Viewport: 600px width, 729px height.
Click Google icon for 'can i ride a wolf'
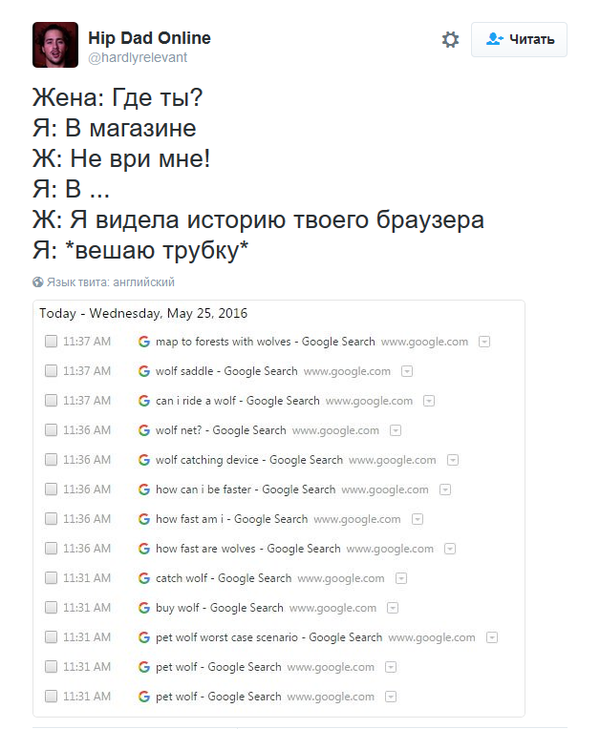point(144,401)
